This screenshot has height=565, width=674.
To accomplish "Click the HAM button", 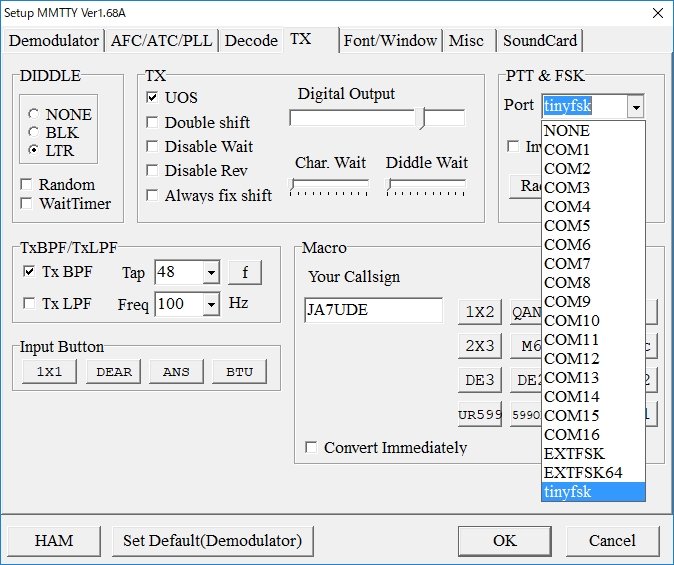I will (x=54, y=540).
